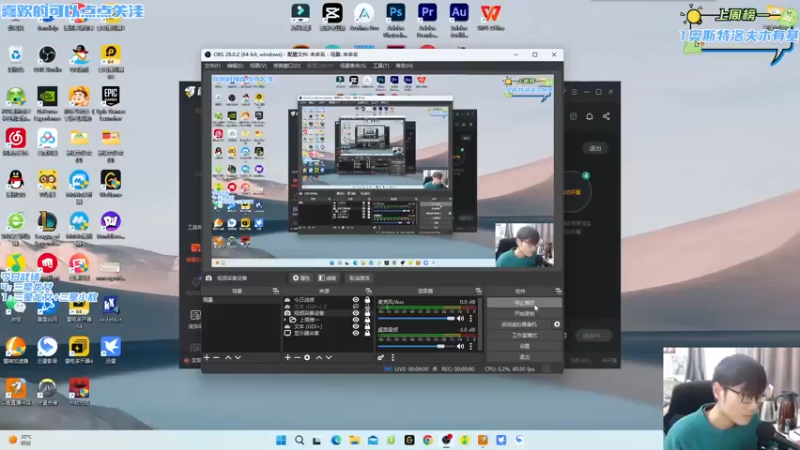Screen dimensions: 800x450
Task: Toggle the lock on 今日战绩 source
Action: 367,300
